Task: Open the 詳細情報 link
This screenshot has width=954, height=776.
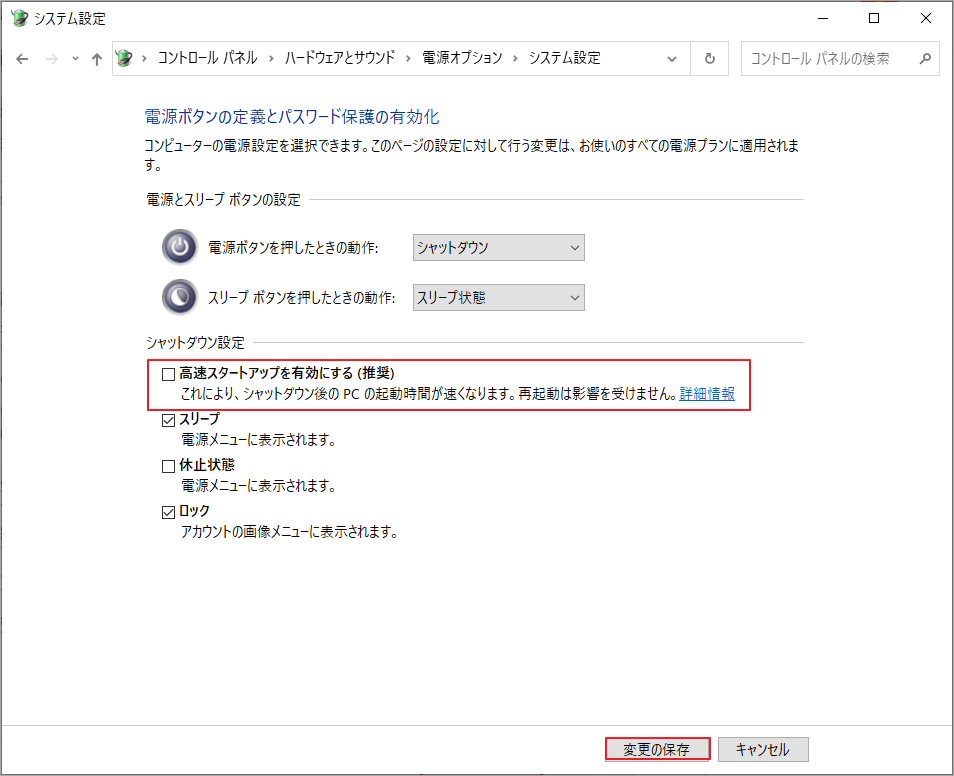Action: pyautogui.click(x=707, y=394)
